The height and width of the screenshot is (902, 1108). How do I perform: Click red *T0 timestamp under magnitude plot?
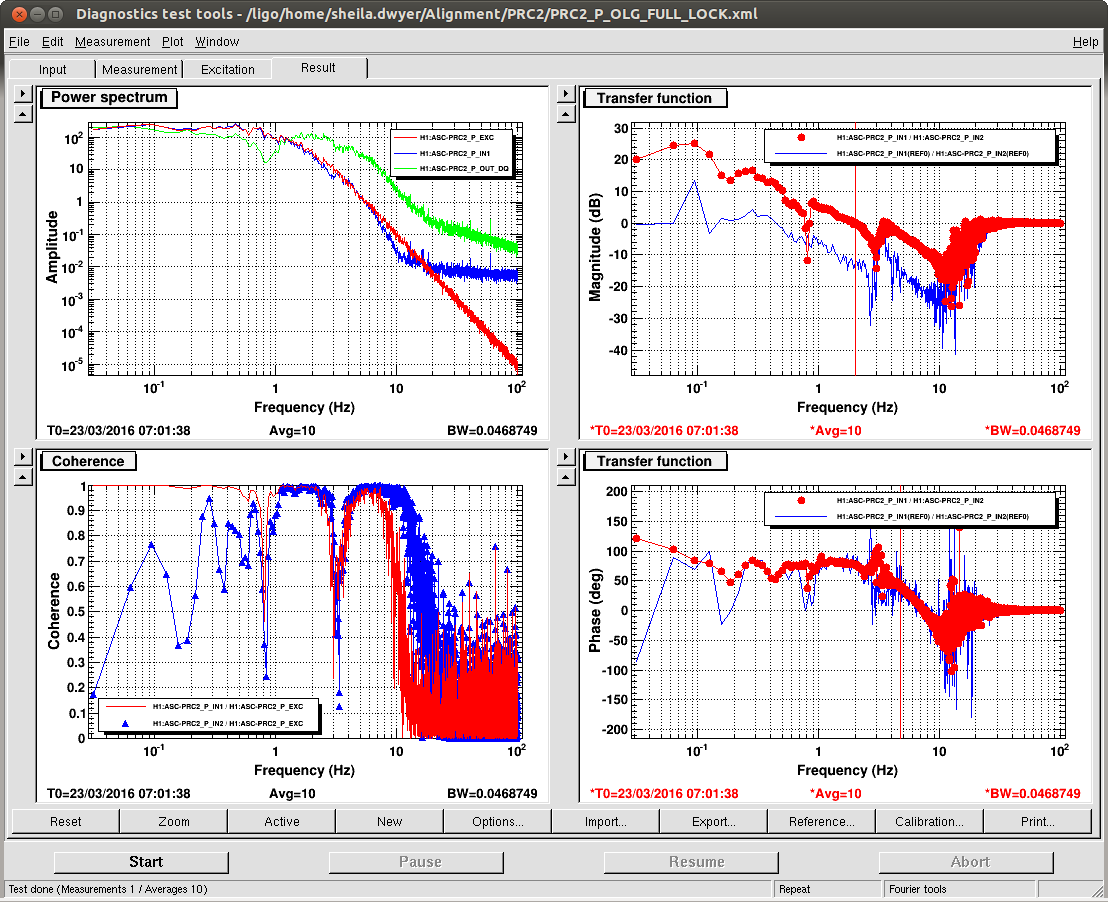tap(664, 430)
